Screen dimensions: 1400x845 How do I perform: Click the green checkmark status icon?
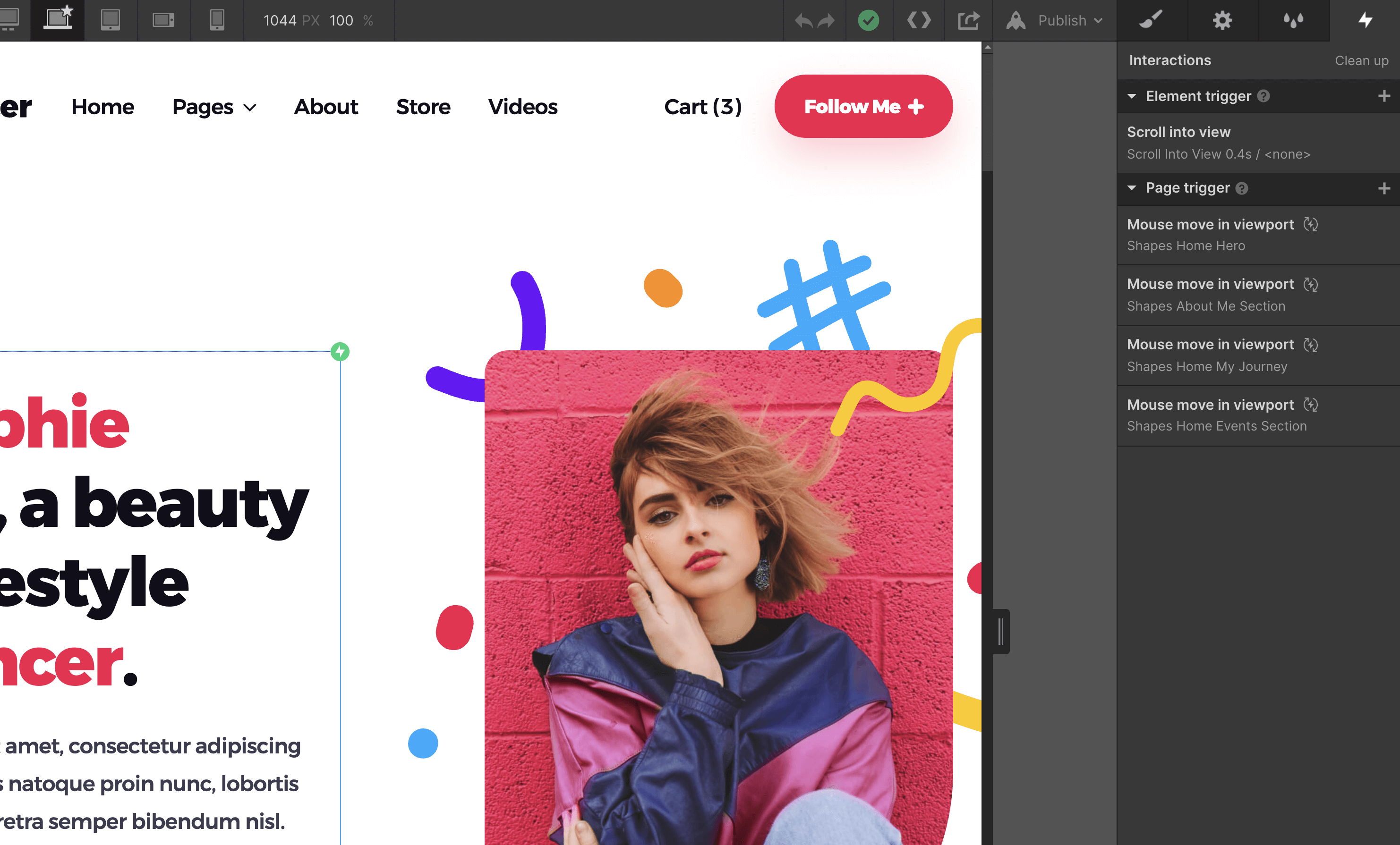869,20
